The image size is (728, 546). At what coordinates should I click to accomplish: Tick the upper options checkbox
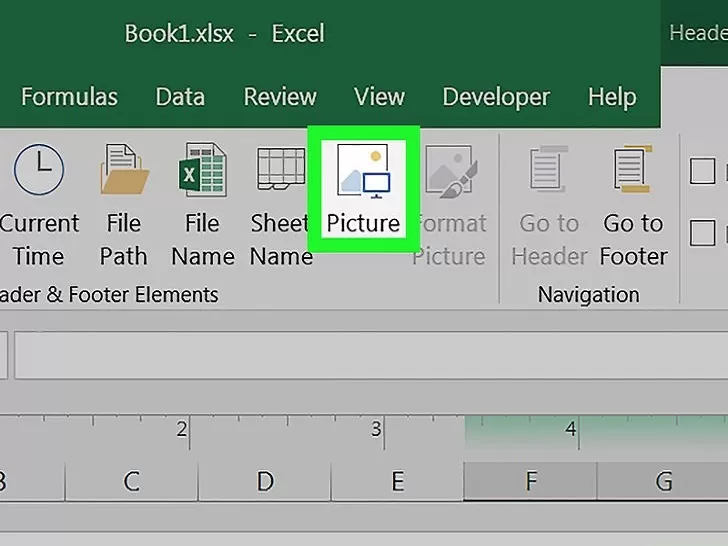pyautogui.click(x=702, y=171)
